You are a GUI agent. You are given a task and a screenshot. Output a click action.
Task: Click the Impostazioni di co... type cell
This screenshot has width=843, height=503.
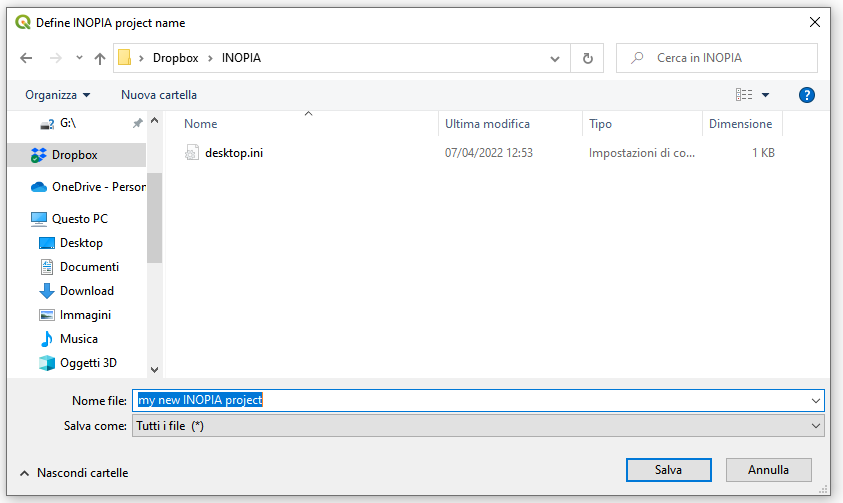pyautogui.click(x=641, y=153)
